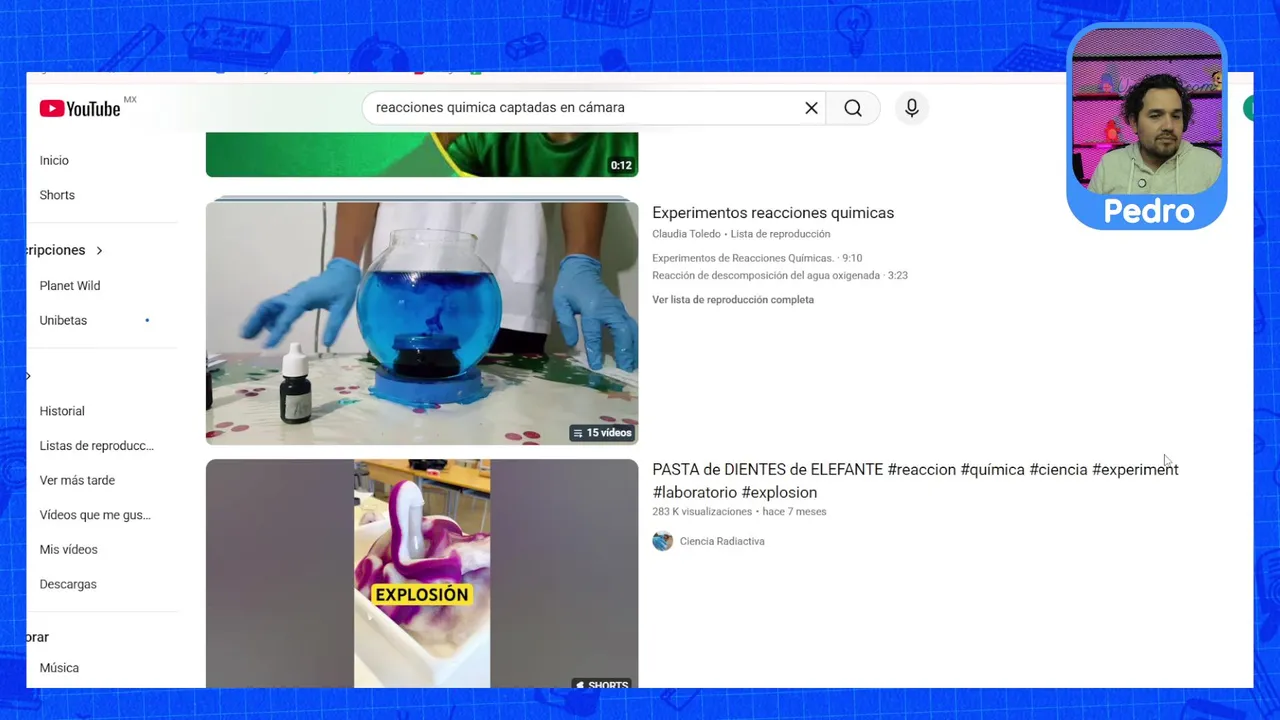Start voice search with the microphone
Viewport: 1280px width, 720px height.
(911, 108)
